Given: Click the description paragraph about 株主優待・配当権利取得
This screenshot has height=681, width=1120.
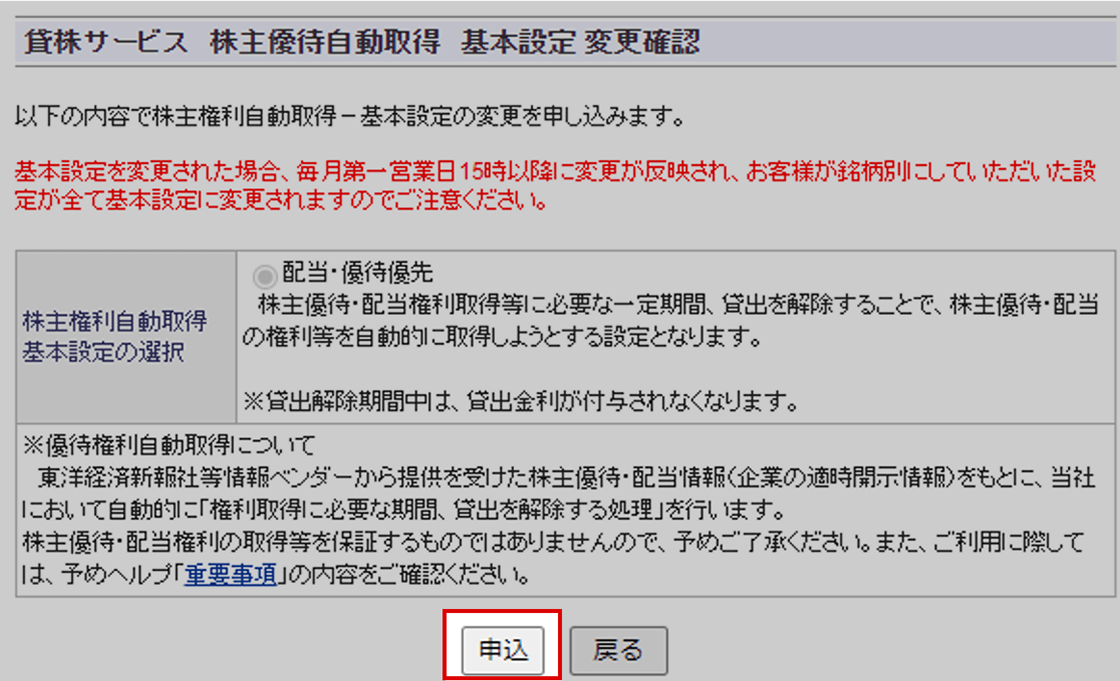Looking at the screenshot, I should [670, 320].
